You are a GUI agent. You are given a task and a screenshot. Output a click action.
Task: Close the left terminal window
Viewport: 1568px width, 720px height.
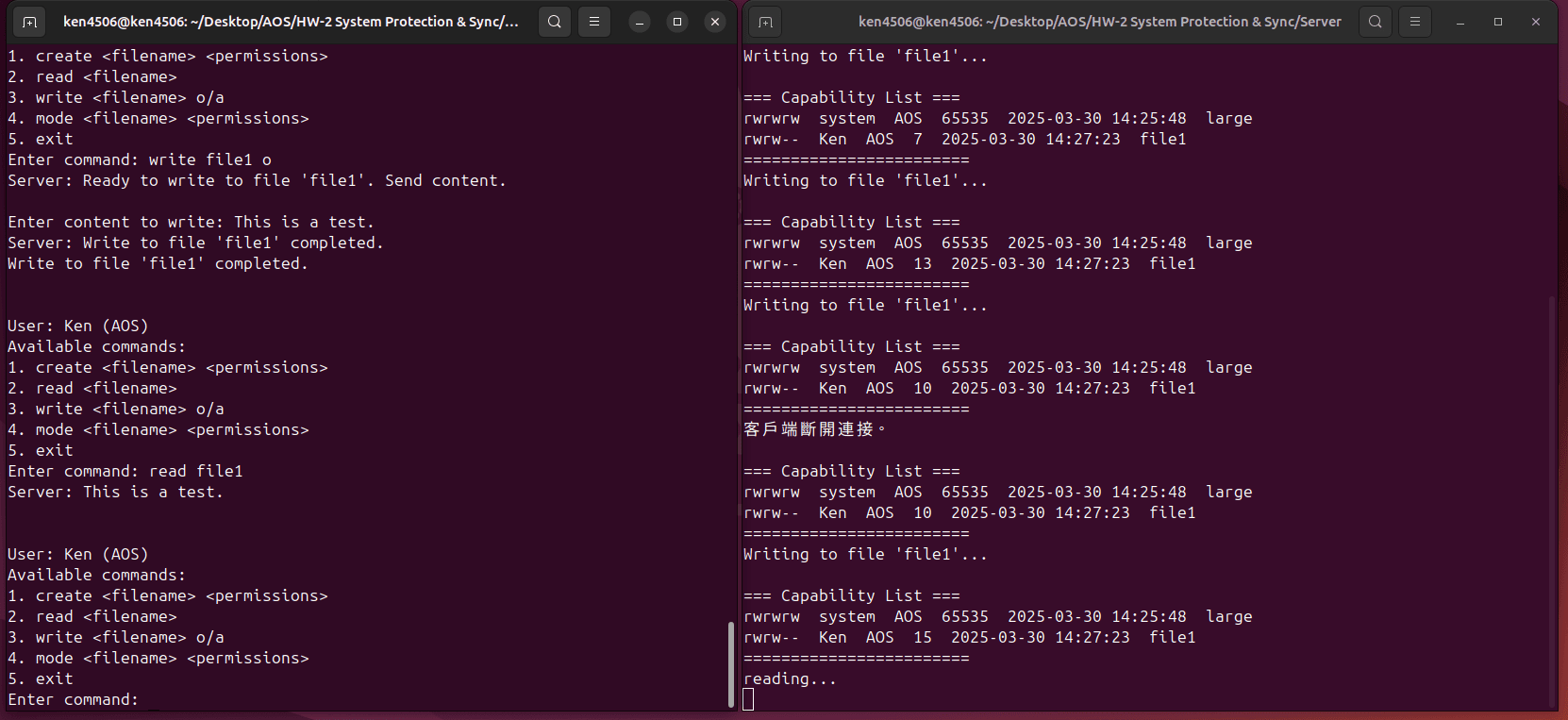pyautogui.click(x=715, y=22)
